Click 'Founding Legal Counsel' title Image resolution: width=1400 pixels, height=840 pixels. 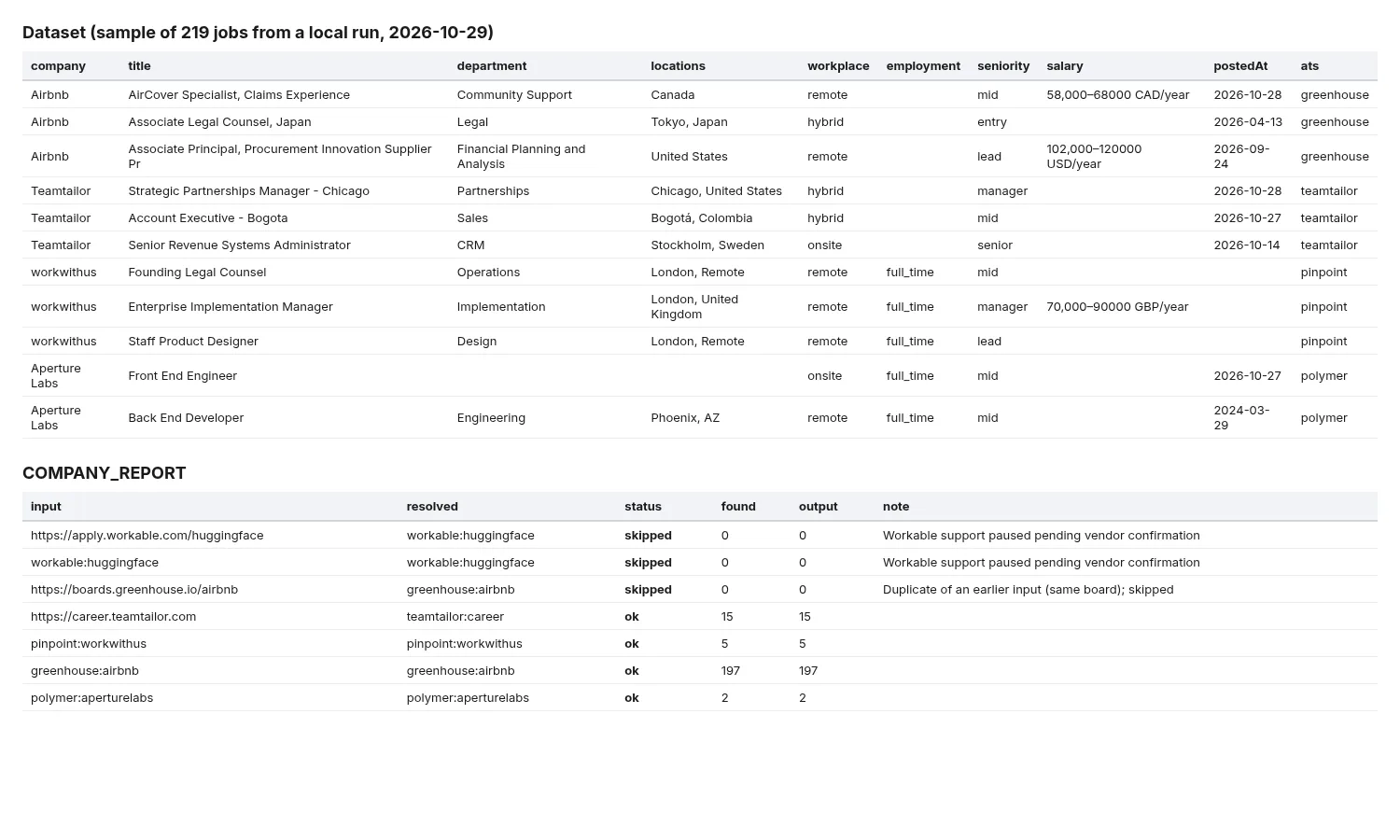click(197, 273)
